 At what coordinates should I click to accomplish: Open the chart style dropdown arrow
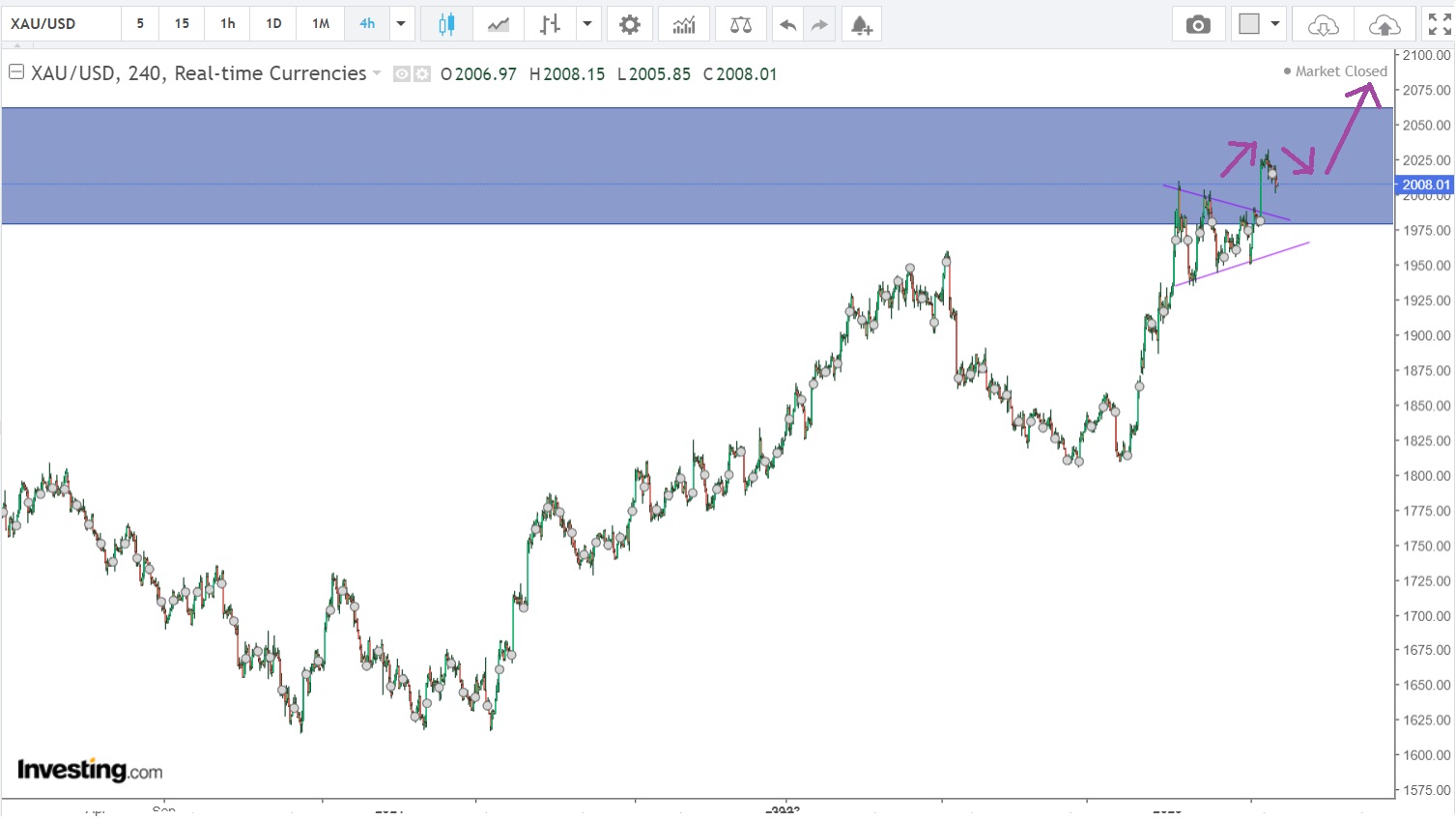(x=587, y=24)
